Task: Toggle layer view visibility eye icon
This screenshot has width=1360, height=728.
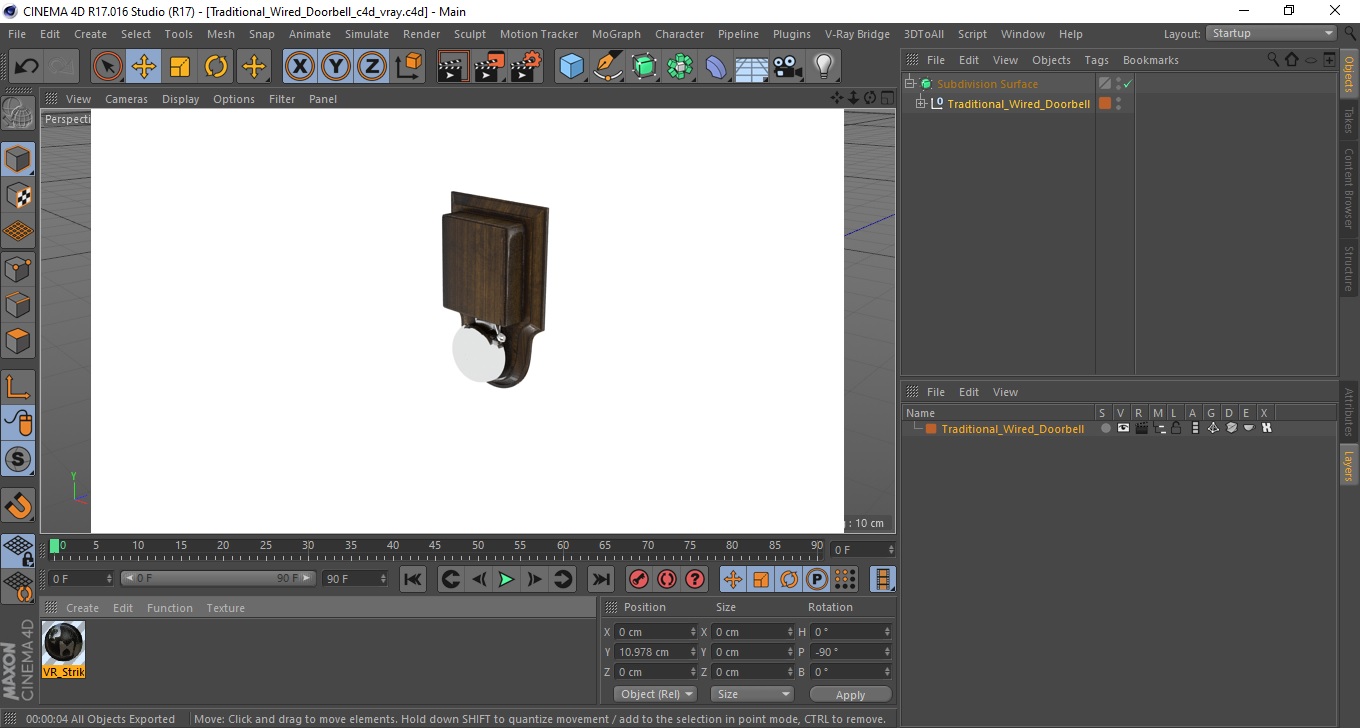Action: [1123, 428]
